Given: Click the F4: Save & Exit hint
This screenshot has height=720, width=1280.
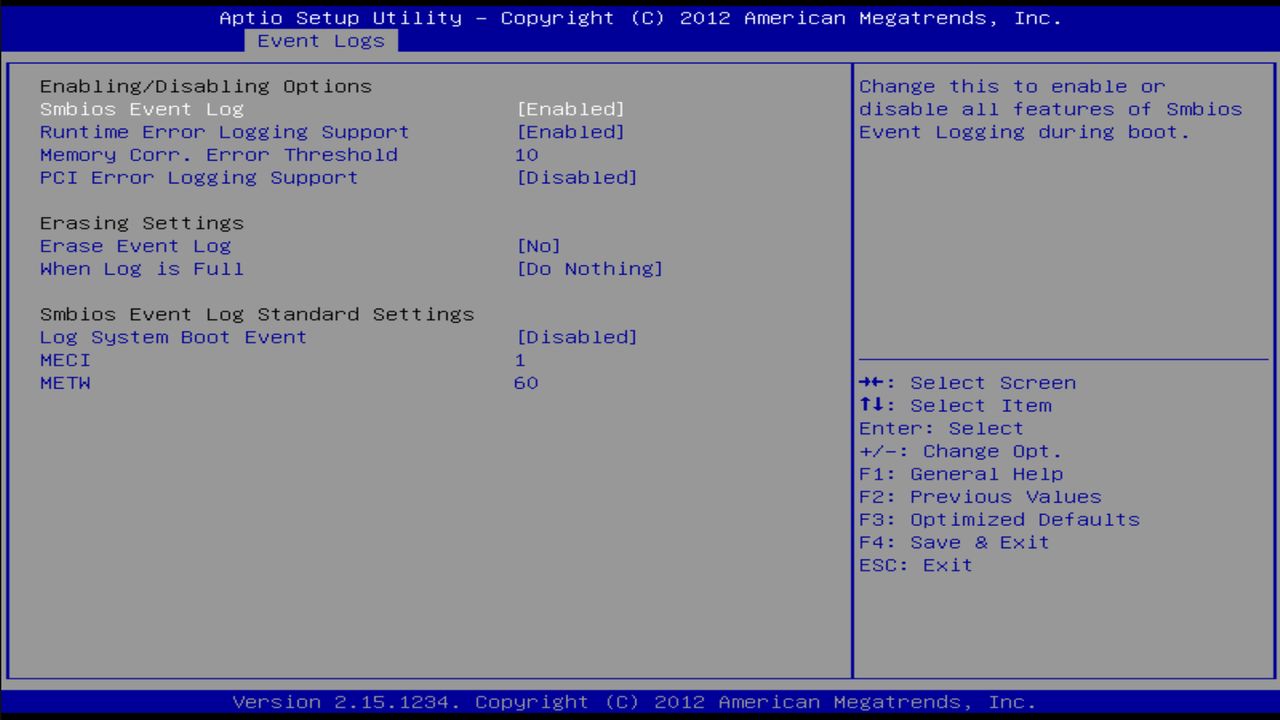Looking at the screenshot, I should coord(955,544).
